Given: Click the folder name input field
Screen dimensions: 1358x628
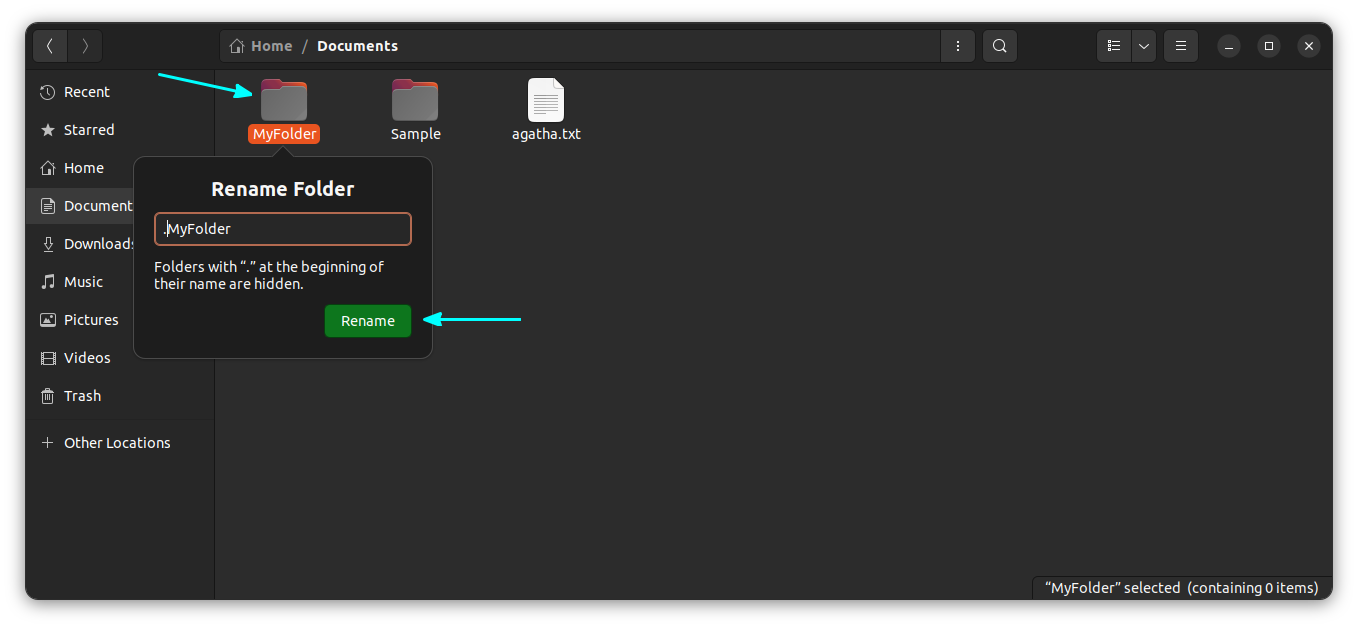Looking at the screenshot, I should (x=283, y=229).
